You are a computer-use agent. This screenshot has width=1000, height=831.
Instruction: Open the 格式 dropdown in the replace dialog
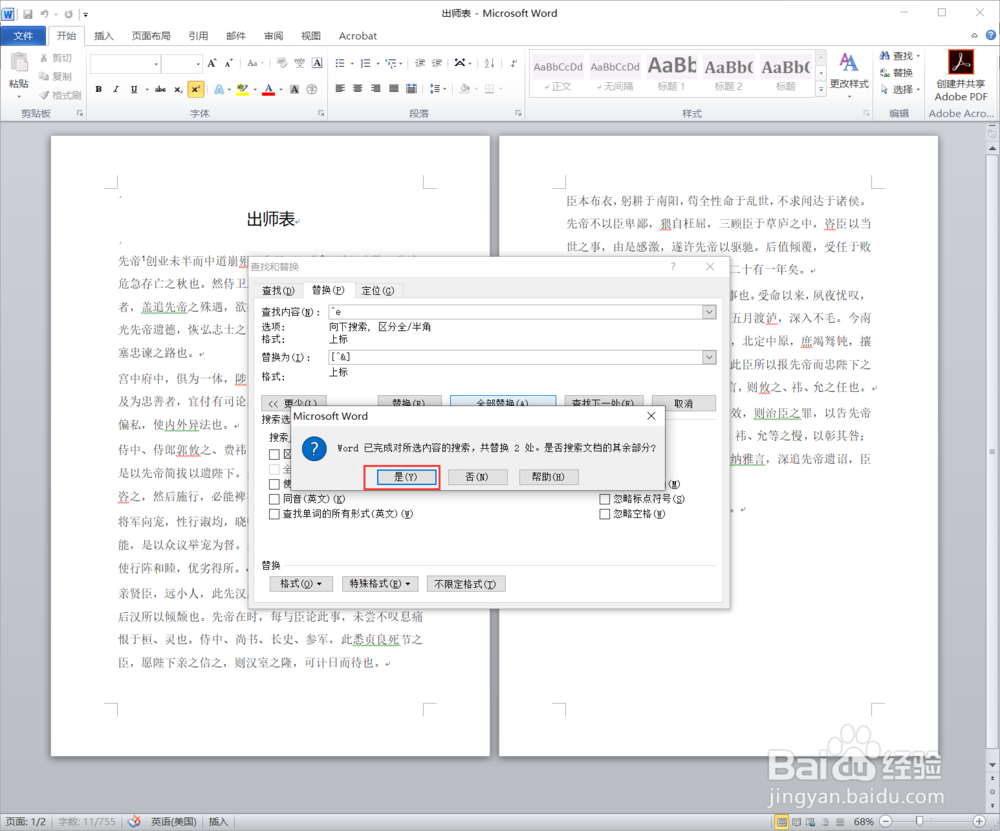pyautogui.click(x=300, y=583)
